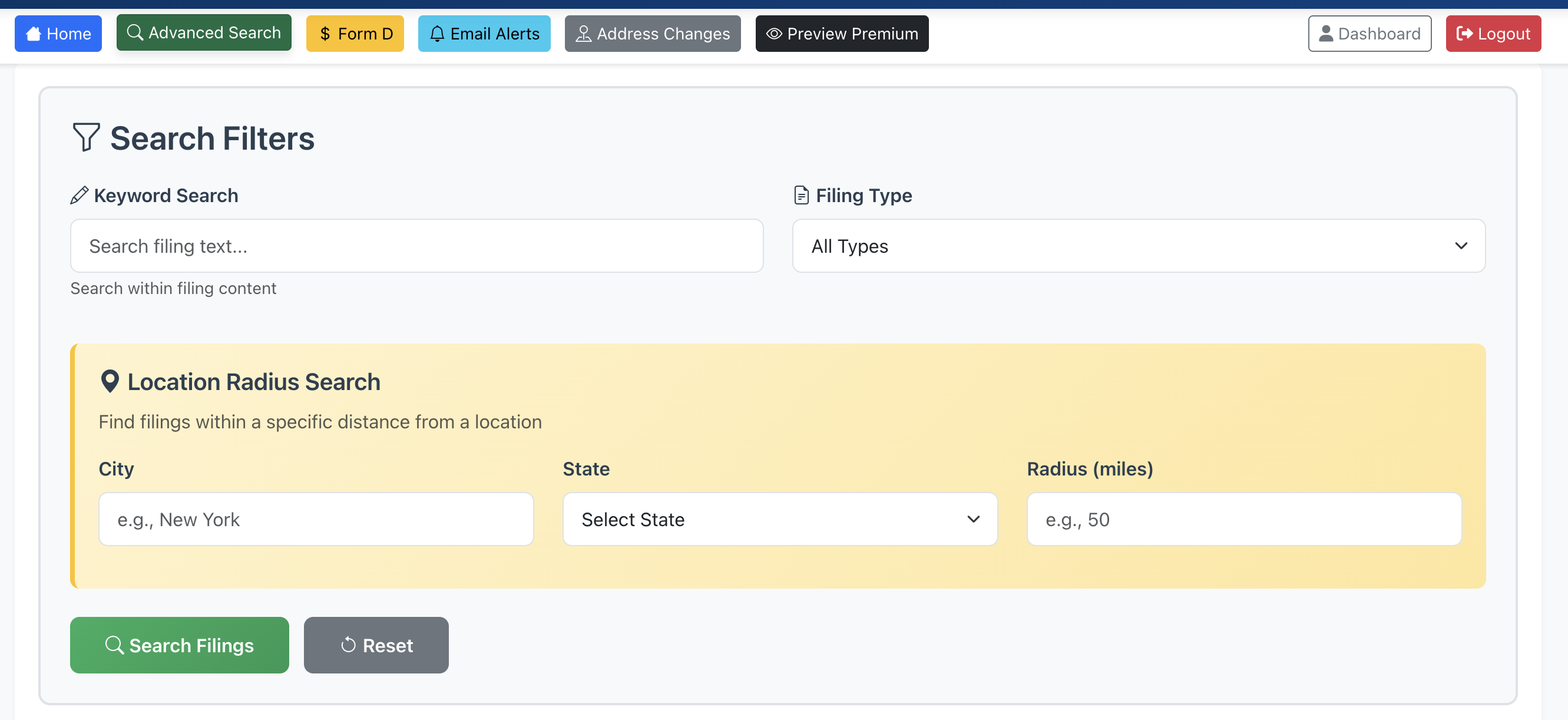Select the magnifying glass on Advanced Search

pyautogui.click(x=135, y=32)
